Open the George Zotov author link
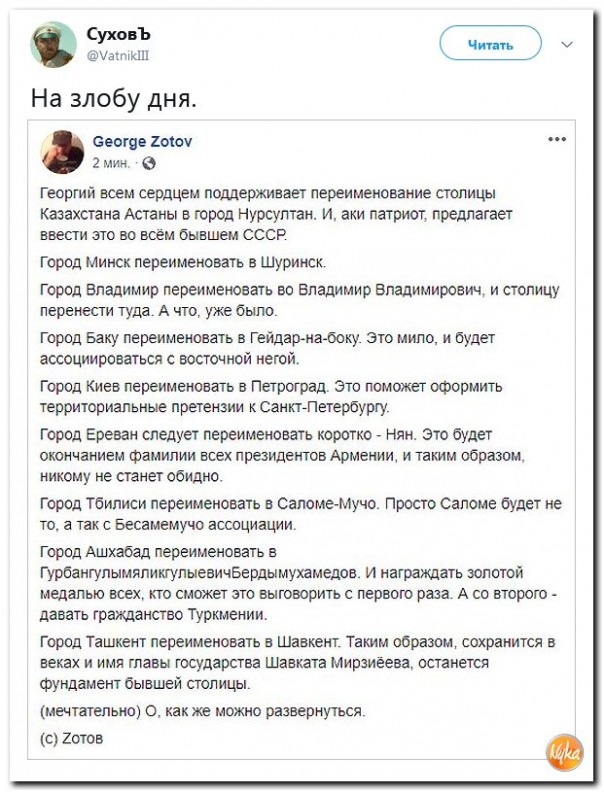Screen dimensions: 604x792 coord(142,142)
